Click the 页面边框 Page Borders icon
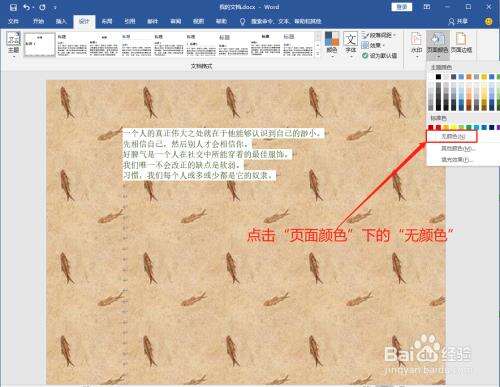 click(x=461, y=43)
